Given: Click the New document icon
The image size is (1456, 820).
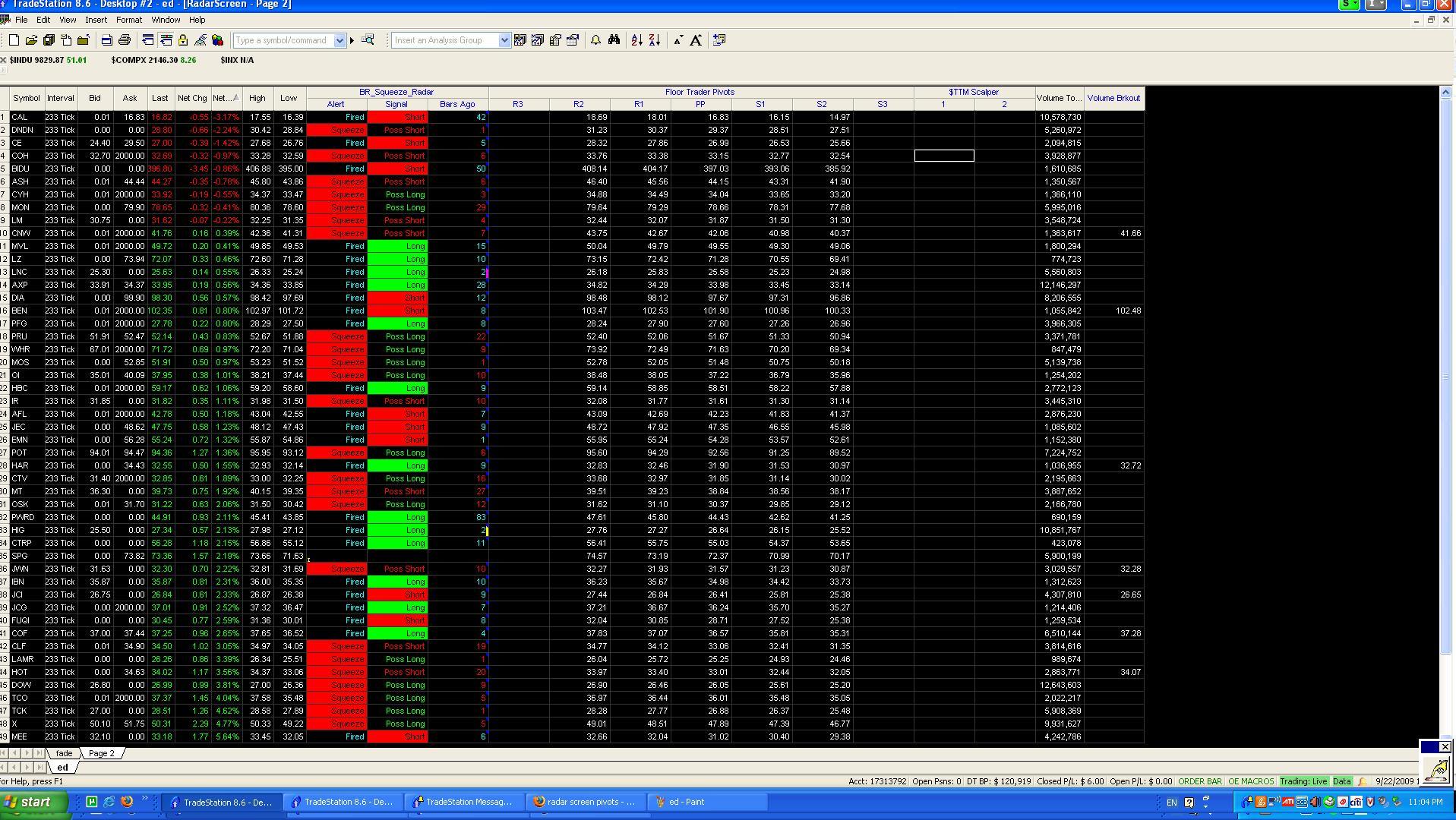Looking at the screenshot, I should (14, 40).
